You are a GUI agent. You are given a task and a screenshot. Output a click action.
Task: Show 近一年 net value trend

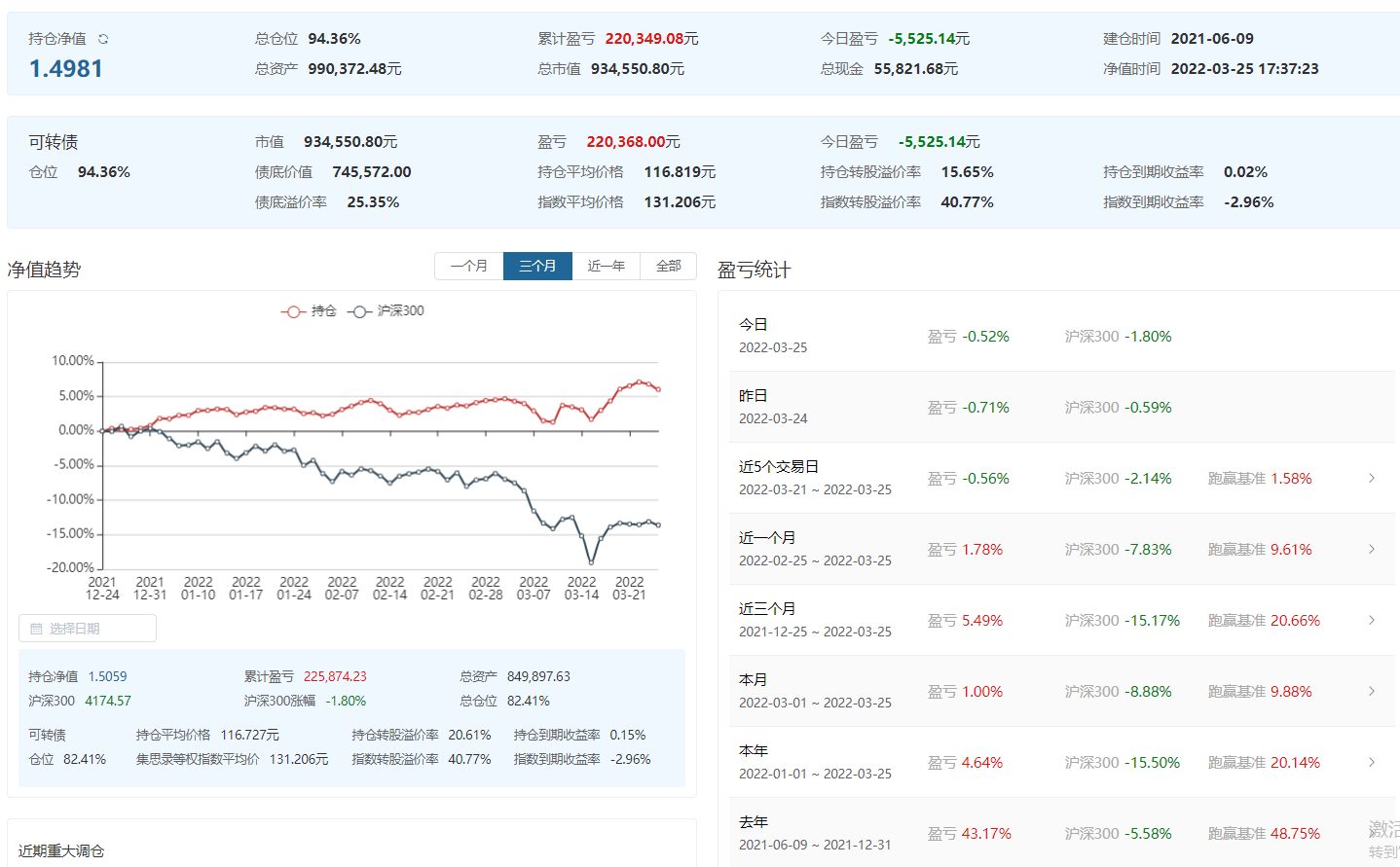[606, 266]
